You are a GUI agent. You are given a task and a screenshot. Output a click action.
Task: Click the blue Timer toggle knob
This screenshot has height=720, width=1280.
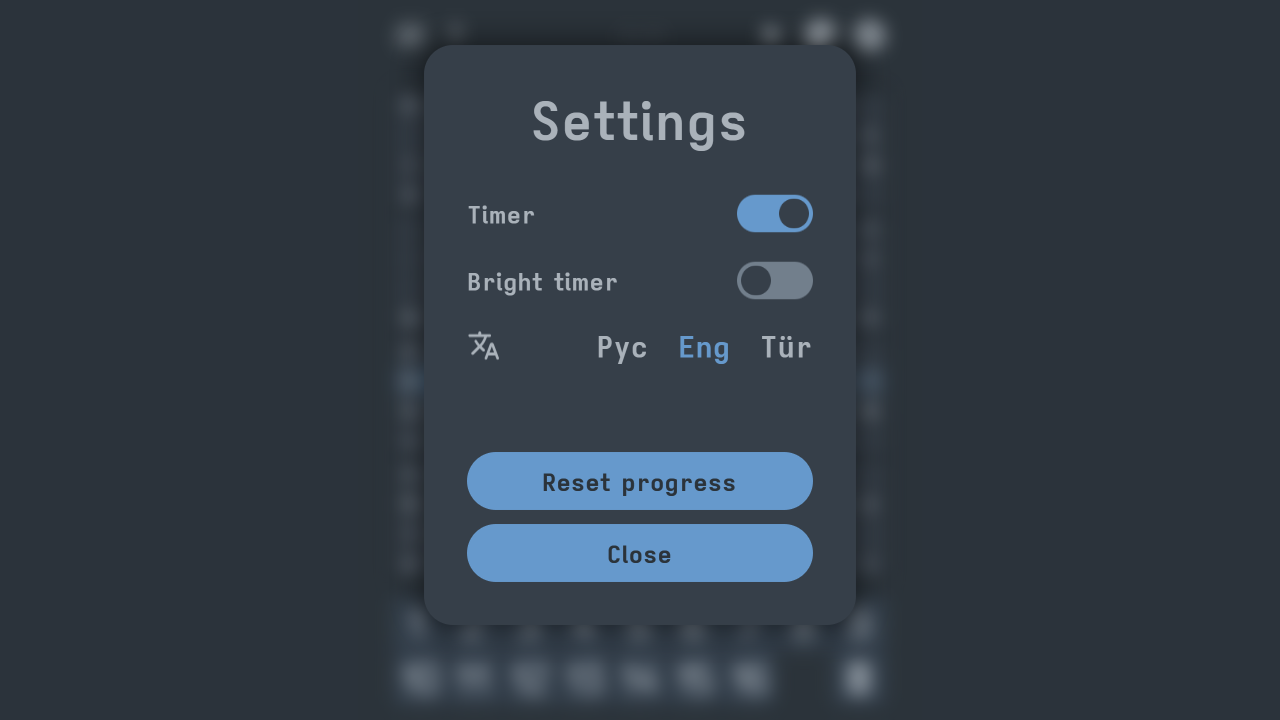tap(793, 213)
